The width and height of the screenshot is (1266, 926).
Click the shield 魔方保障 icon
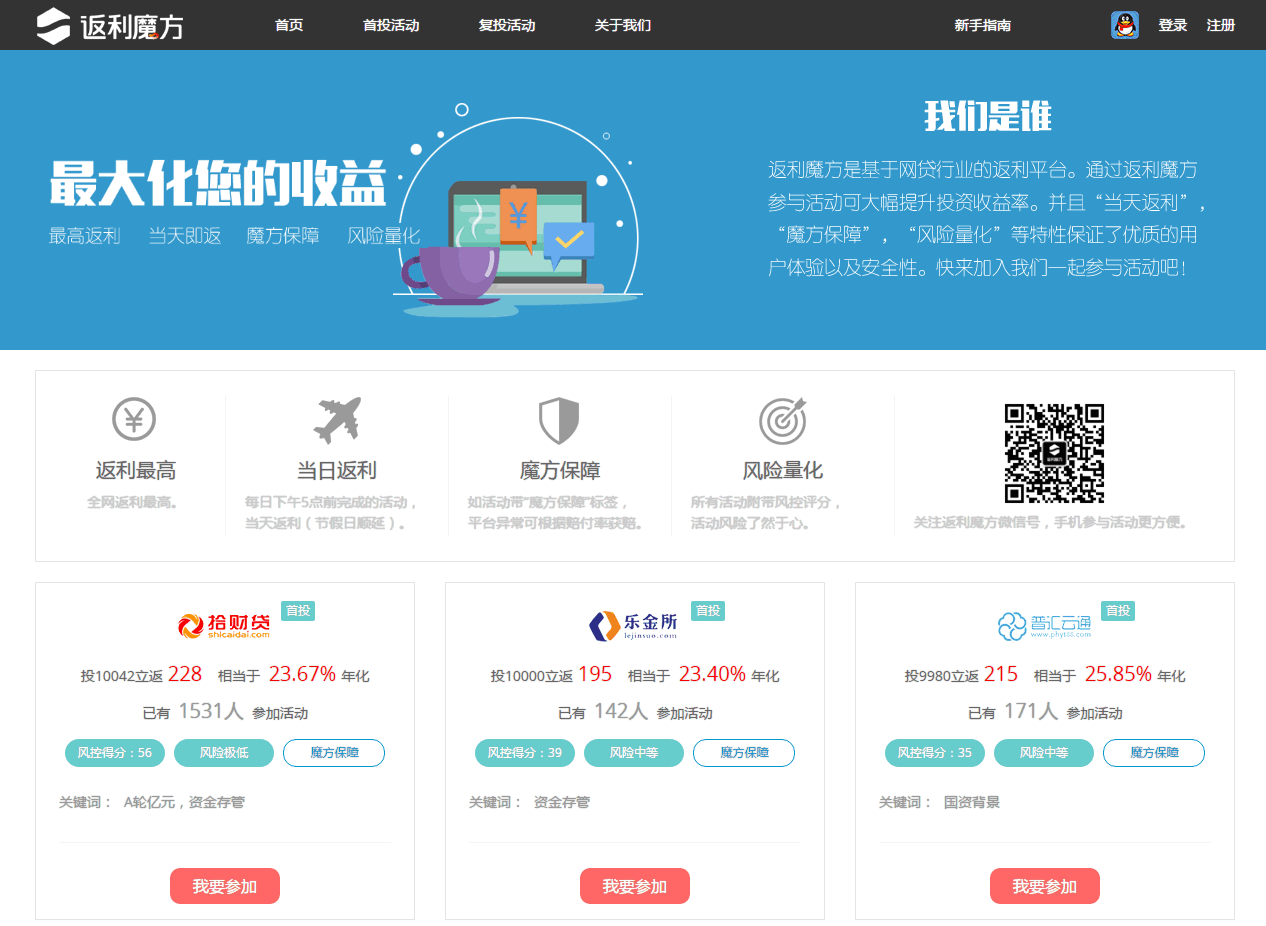pyautogui.click(x=559, y=420)
